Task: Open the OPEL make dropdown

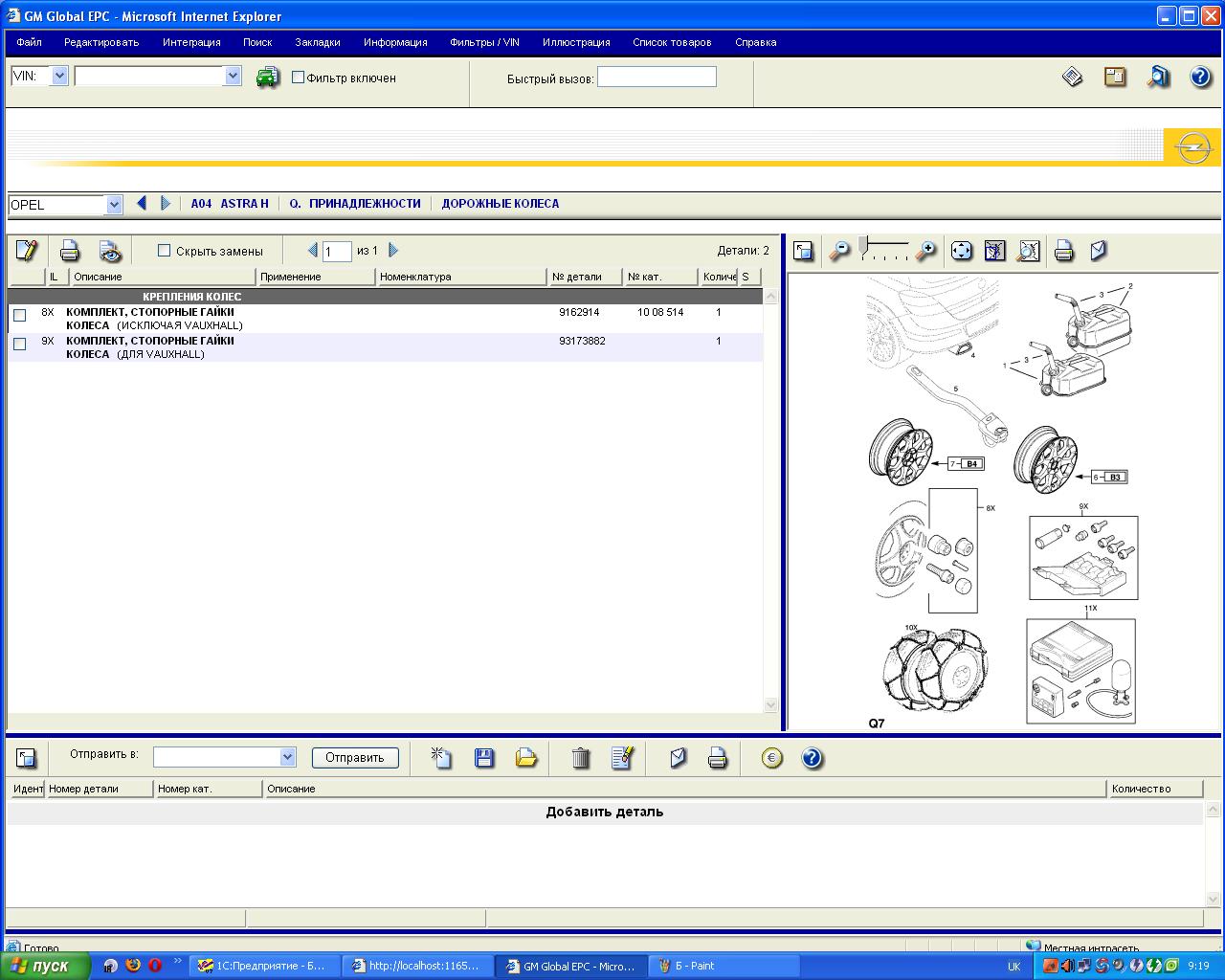Action: [115, 205]
